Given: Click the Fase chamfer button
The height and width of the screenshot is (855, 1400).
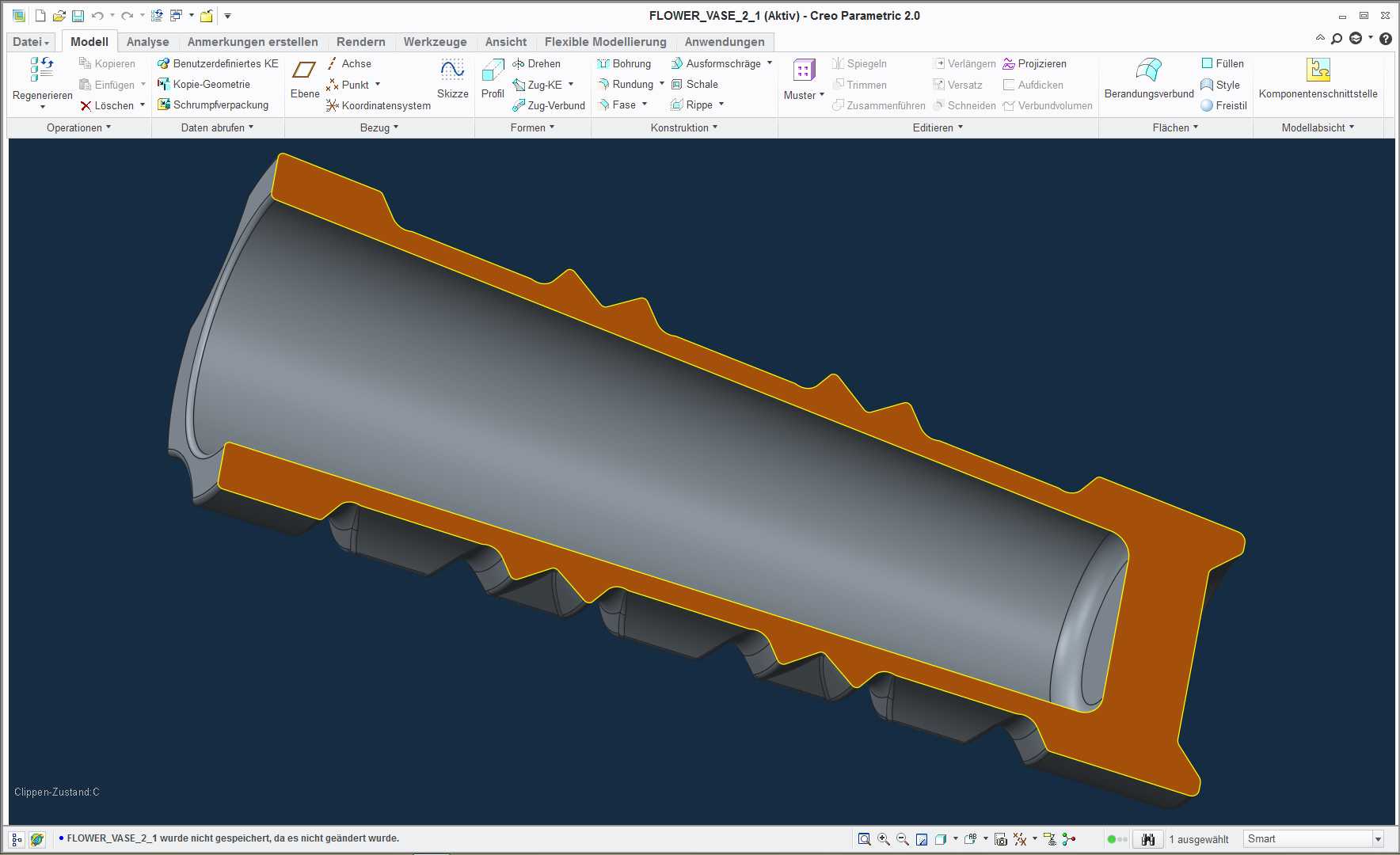Looking at the screenshot, I should (x=617, y=104).
